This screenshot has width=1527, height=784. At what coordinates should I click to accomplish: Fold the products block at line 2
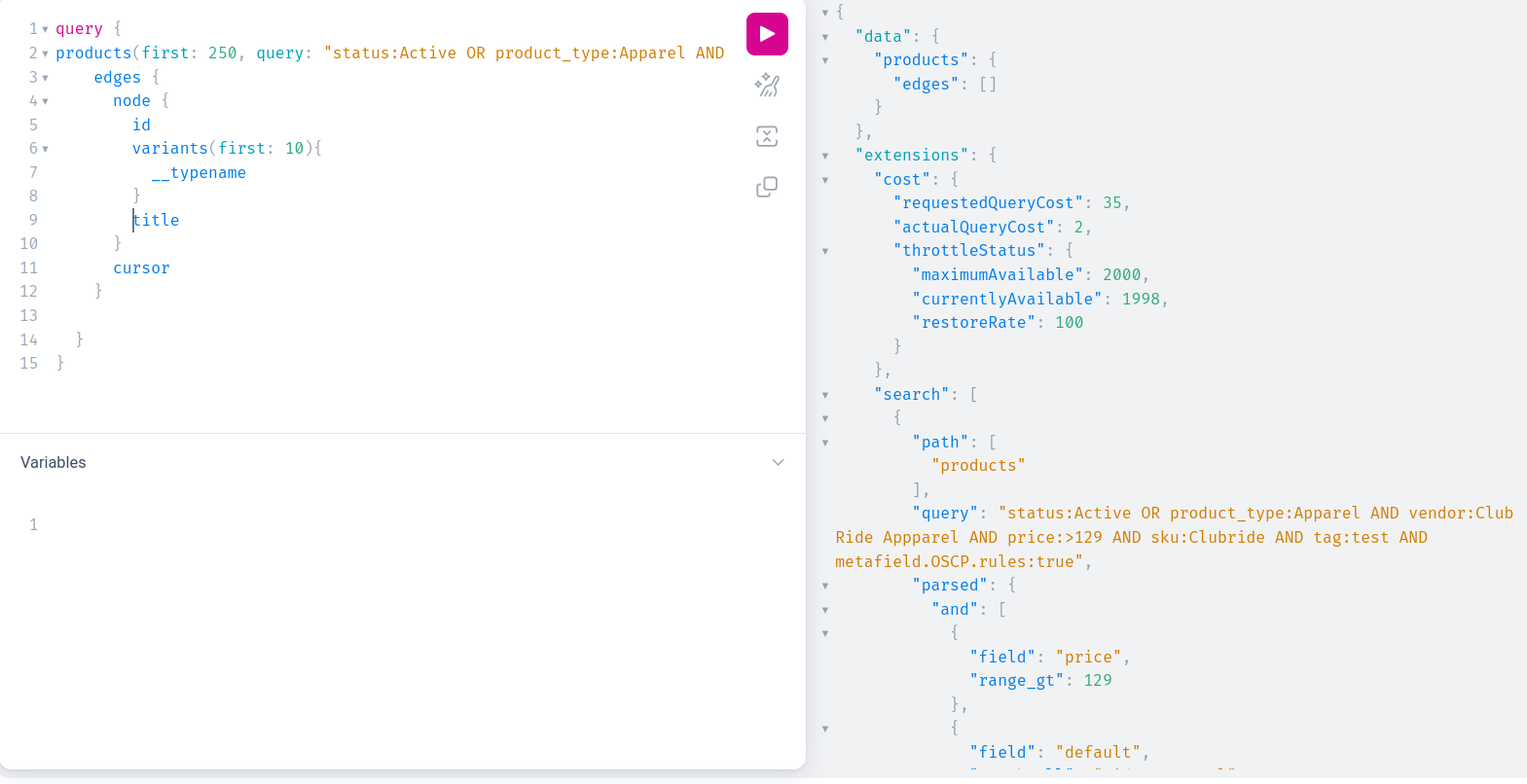pyautogui.click(x=45, y=53)
